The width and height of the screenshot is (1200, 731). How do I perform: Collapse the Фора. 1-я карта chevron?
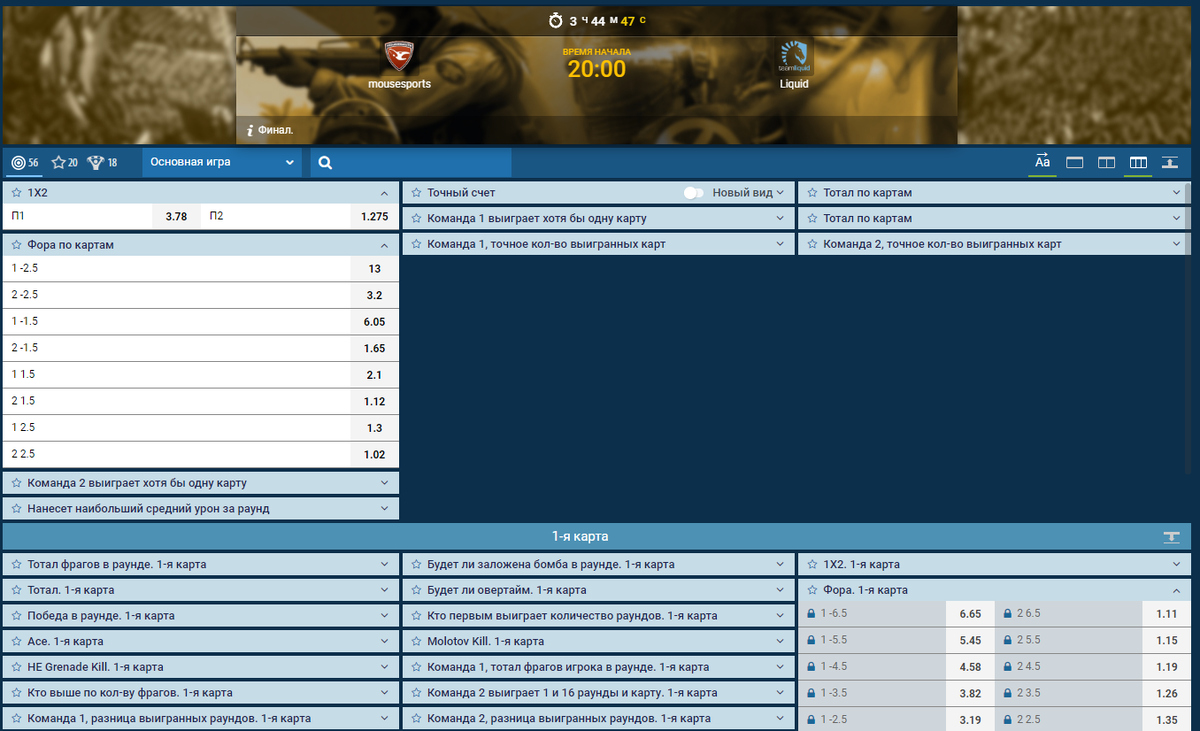(1177, 590)
